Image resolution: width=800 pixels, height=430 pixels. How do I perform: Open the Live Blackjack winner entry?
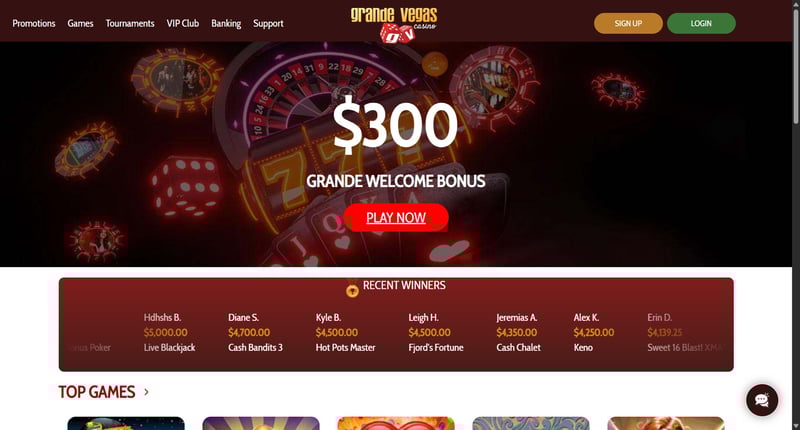(169, 347)
